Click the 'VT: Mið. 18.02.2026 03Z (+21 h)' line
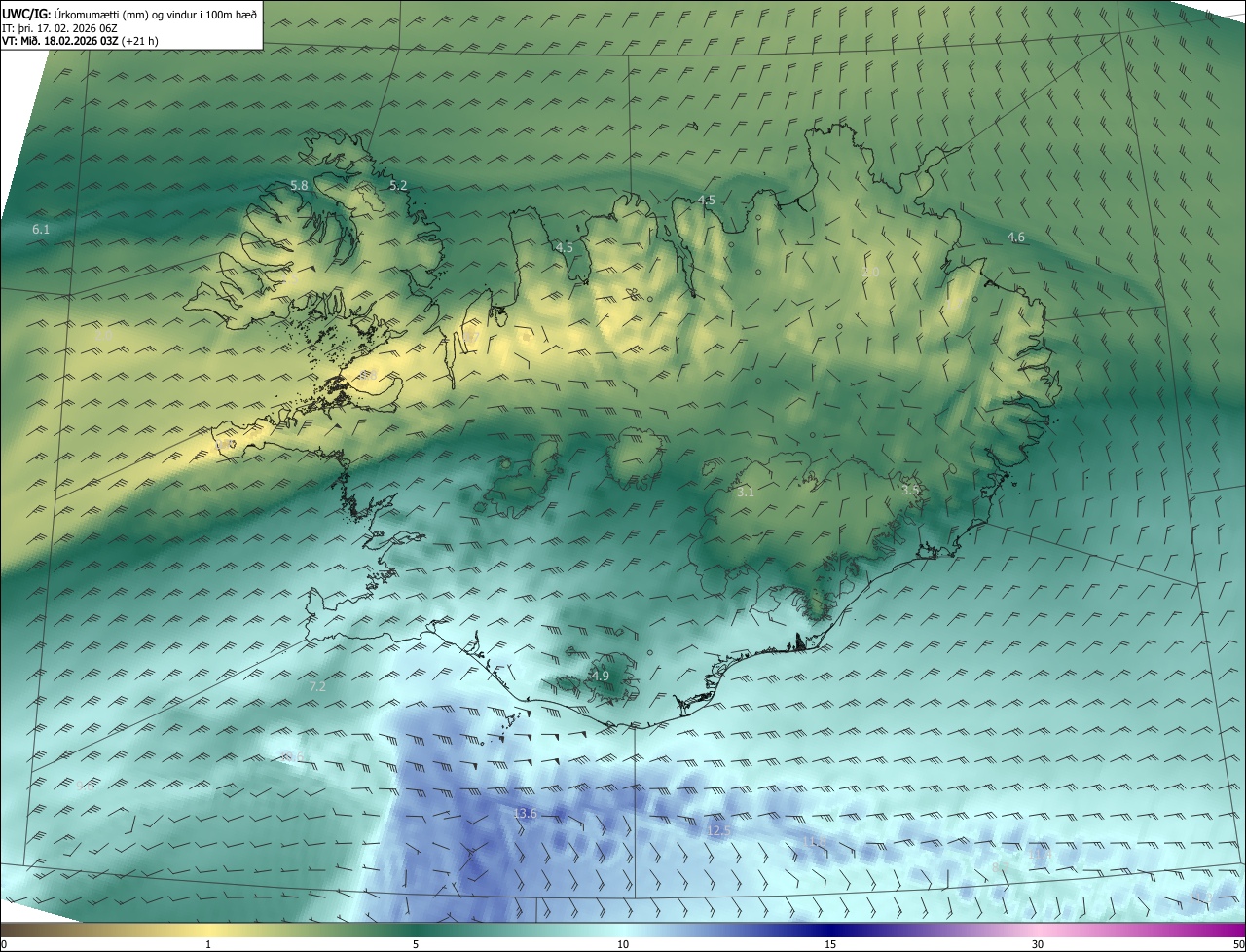Viewport: 1246px width, 952px height. 81,41
